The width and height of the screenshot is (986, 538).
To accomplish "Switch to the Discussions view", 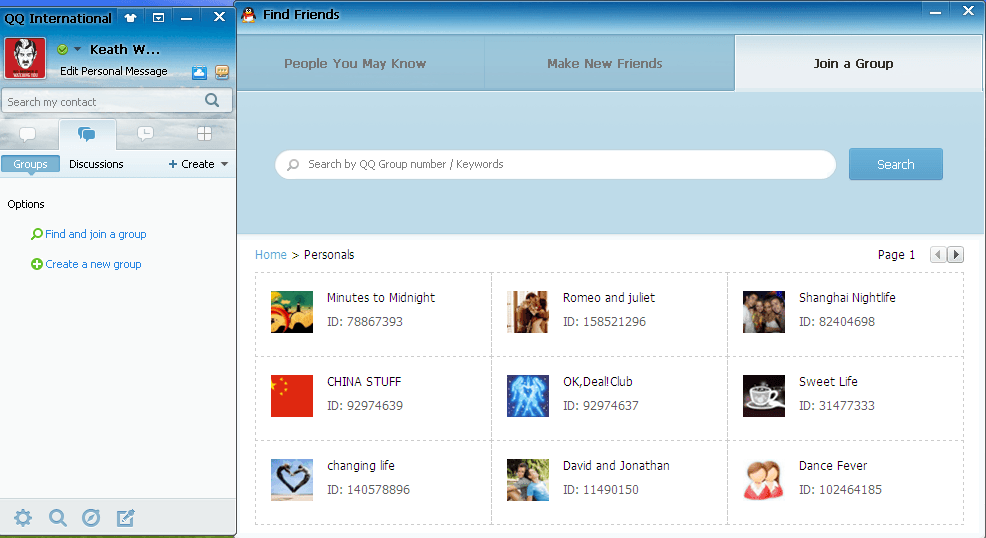I will 96,164.
